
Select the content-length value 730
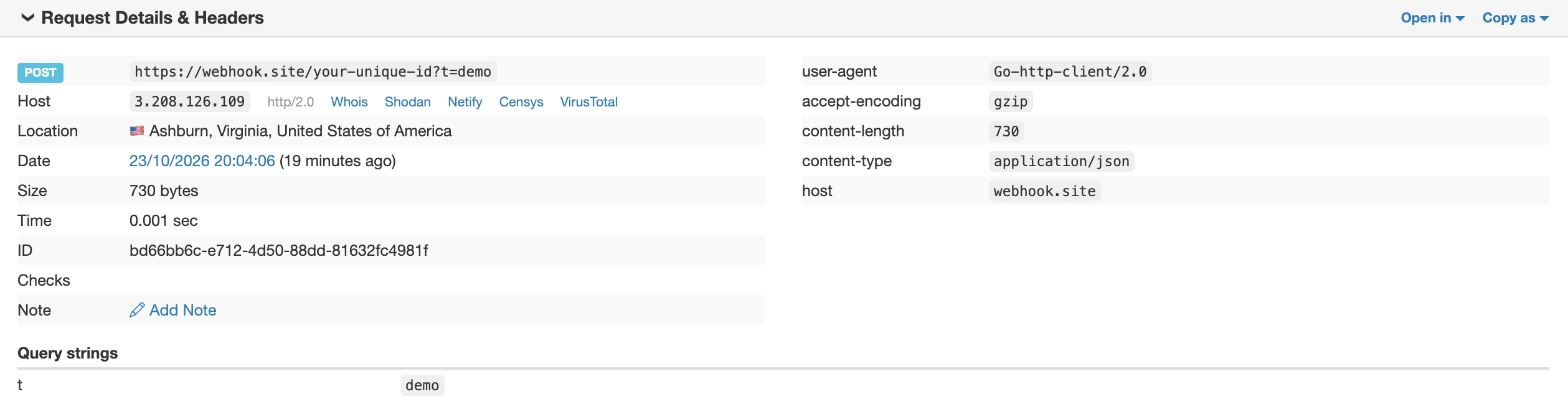1006,131
